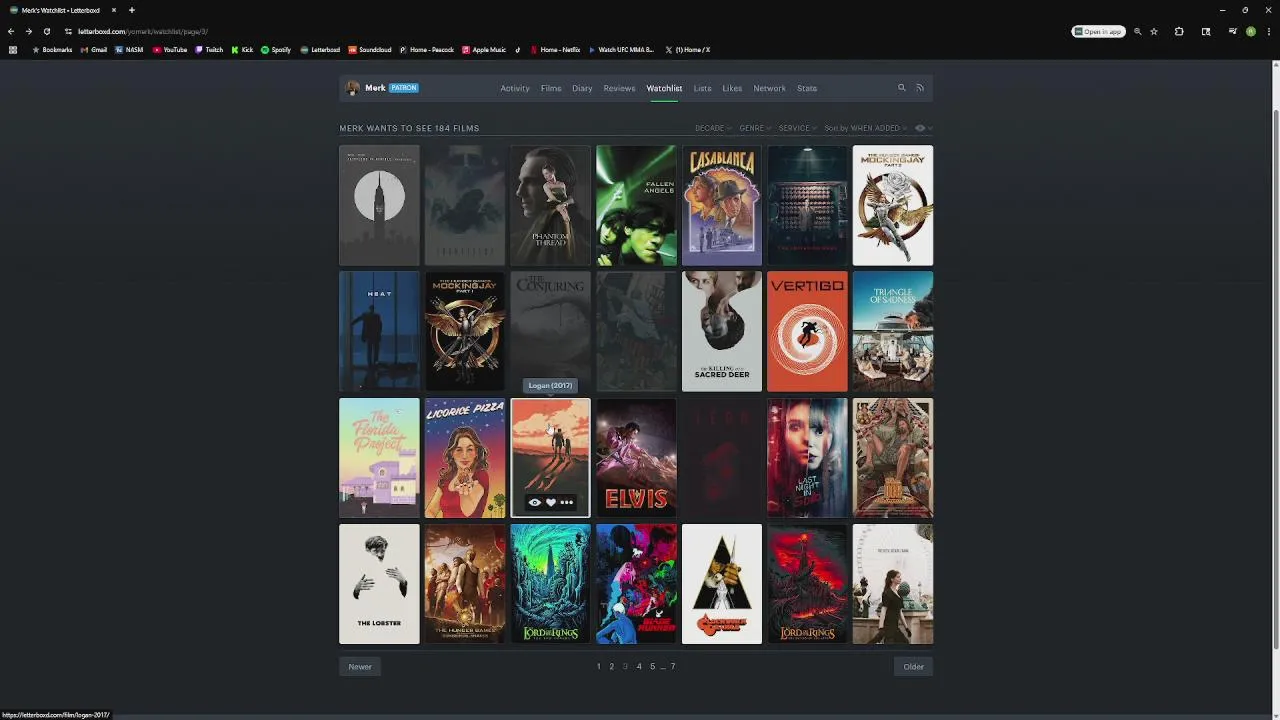Open the Letterboxd bookmark
The width and height of the screenshot is (1280, 720).
320,50
